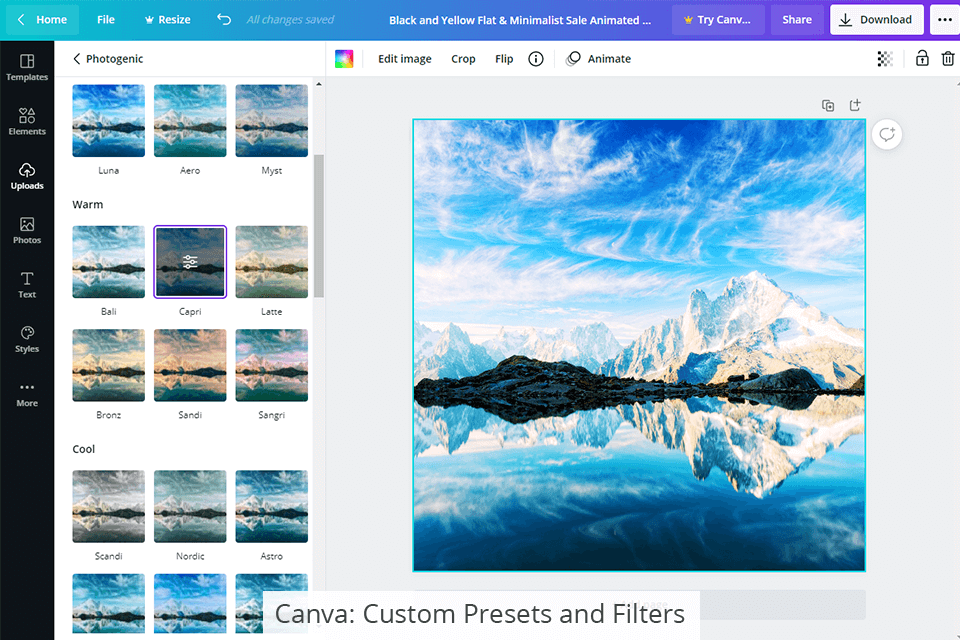This screenshot has width=960, height=640.
Task: Click Edit image in toolbar
Action: 405,59
